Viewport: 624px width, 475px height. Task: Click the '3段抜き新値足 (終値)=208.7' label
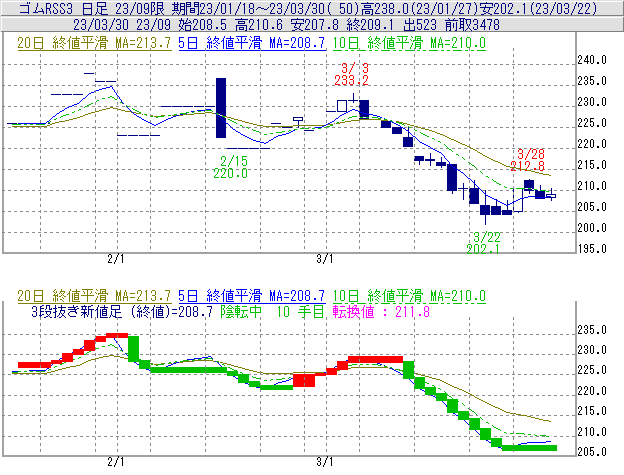[x=122, y=311]
